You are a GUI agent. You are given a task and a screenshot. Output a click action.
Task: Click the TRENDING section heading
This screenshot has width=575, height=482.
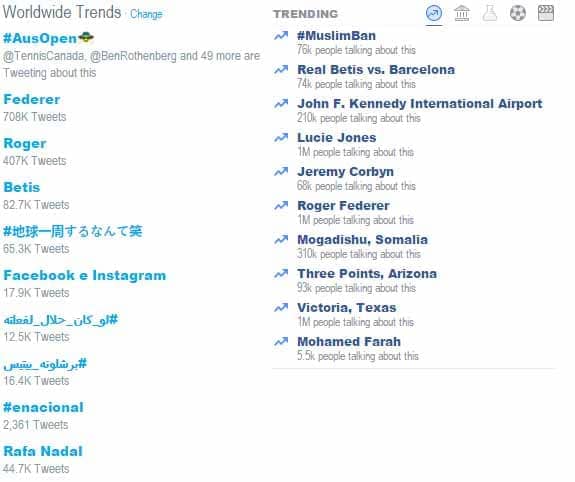[x=306, y=14]
